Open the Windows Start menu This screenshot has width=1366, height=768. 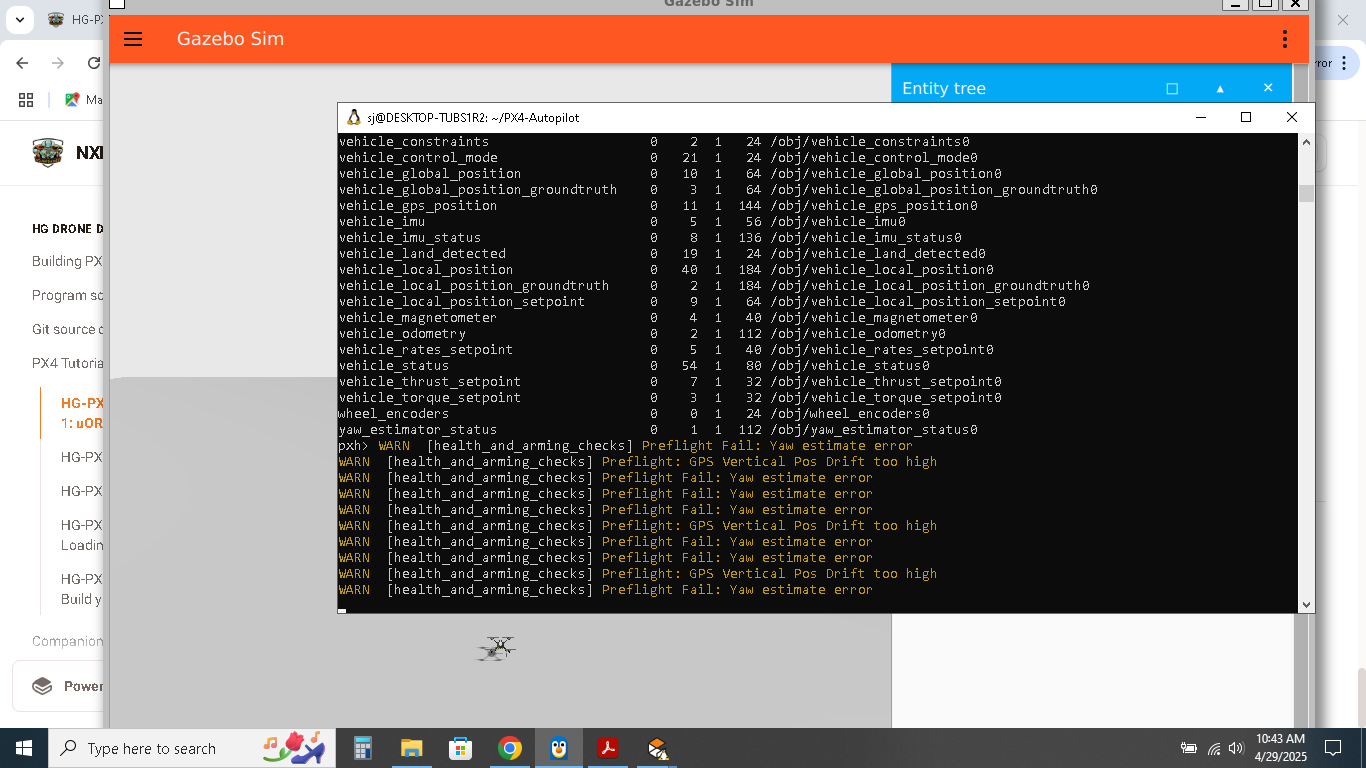[x=24, y=748]
